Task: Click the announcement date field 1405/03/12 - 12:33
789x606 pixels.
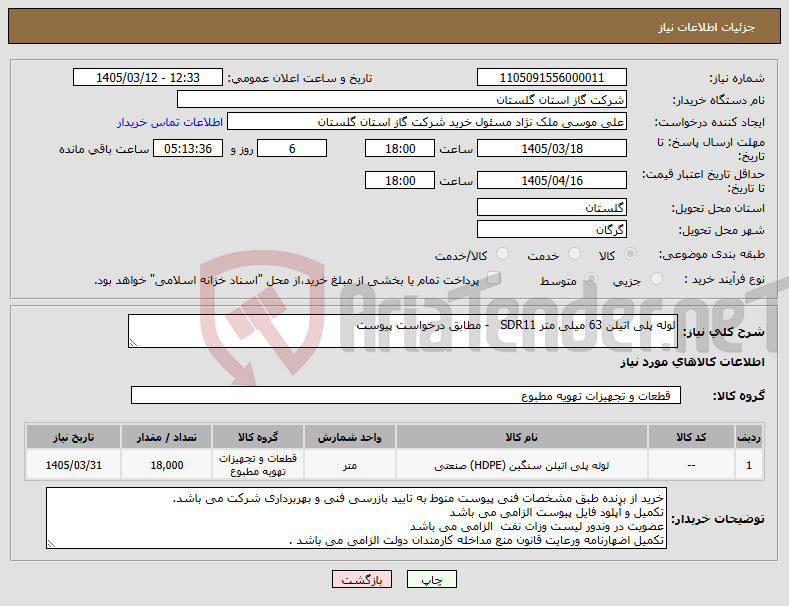Action: (x=147, y=78)
